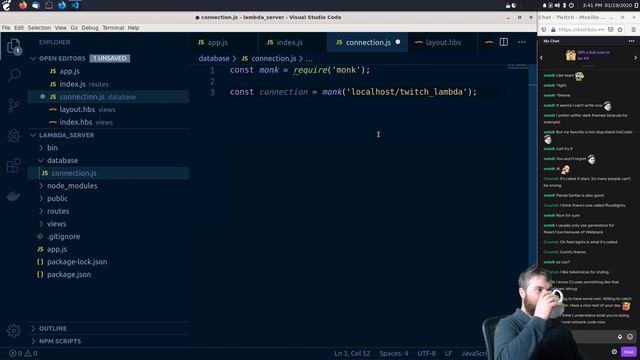640x360 pixels.
Task: Select the connection.js editor tab
Action: [x=367, y=42]
